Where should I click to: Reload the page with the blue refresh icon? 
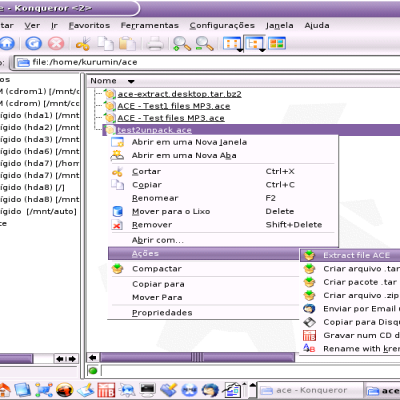click(x=34, y=43)
